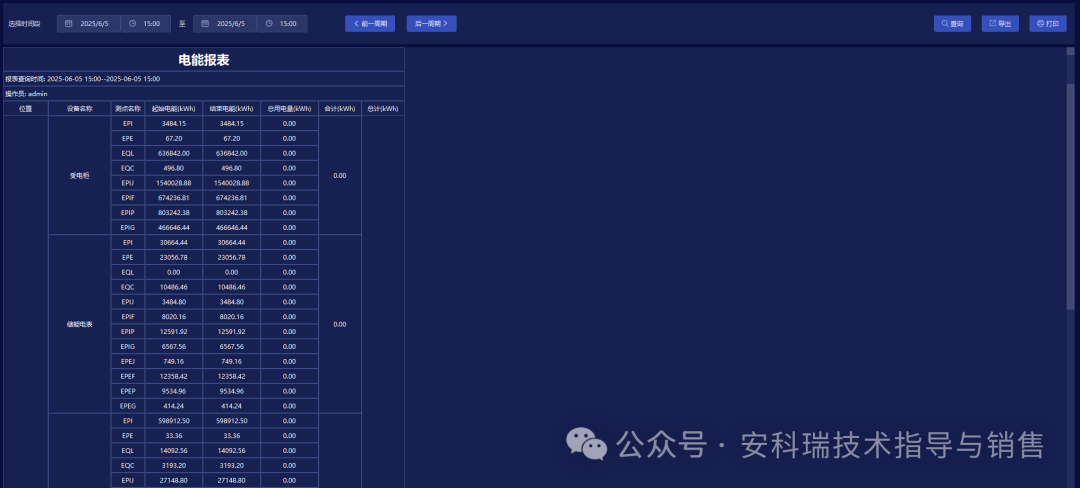
Task: Click start energy value 10486.46
Action: coord(174,287)
